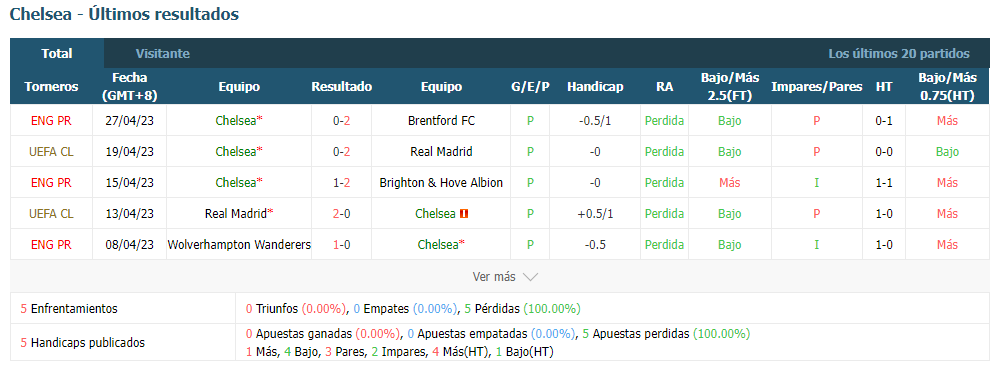Image resolution: width=1000 pixels, height=370 pixels.
Task: Open the Brentford FC team link
Action: coord(441,120)
